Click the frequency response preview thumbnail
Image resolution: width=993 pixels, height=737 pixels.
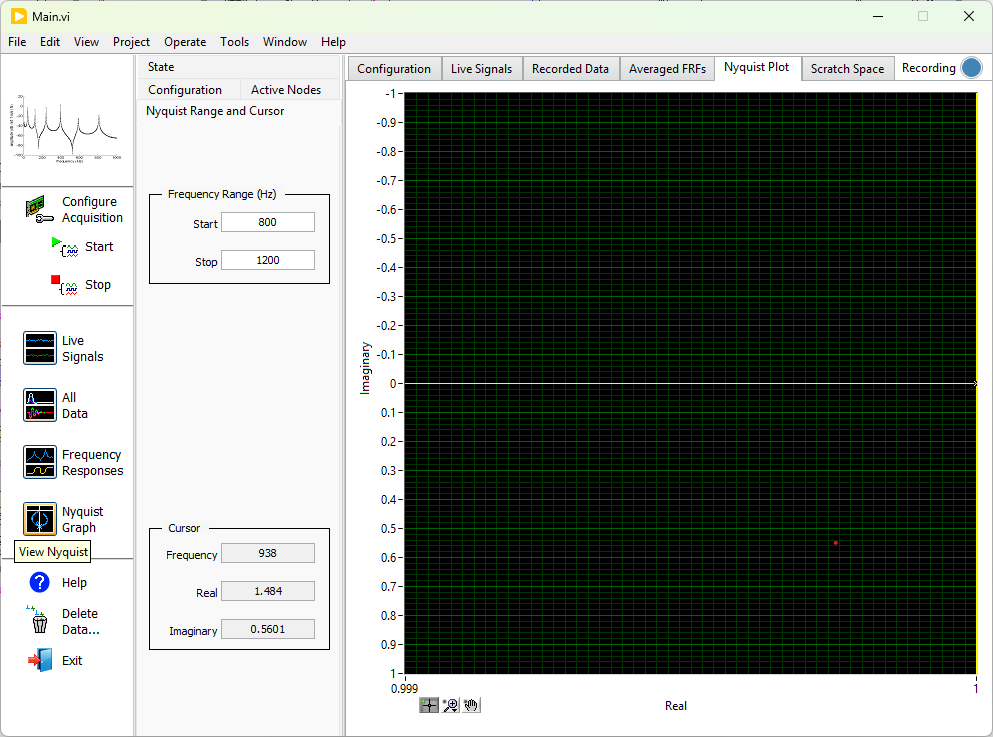click(66, 129)
